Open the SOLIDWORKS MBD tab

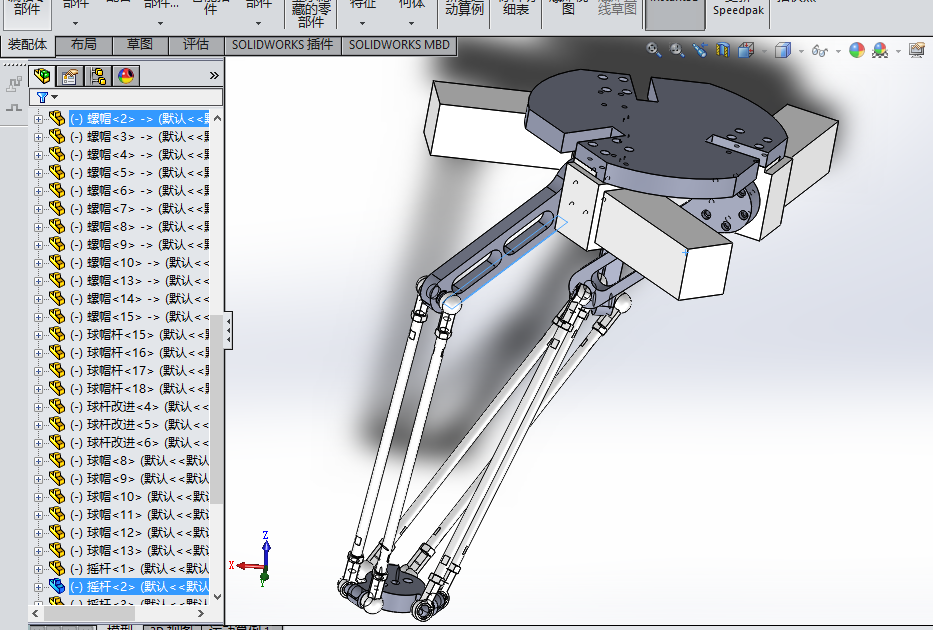tap(399, 45)
